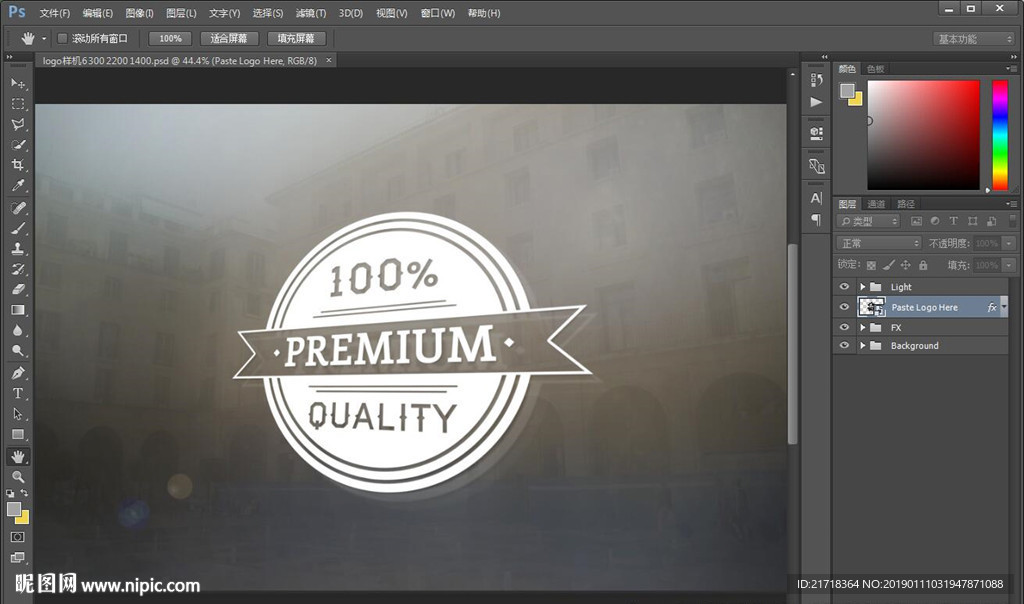Select the Eyedropper tool
Screen dimensions: 1024x604
[18, 185]
